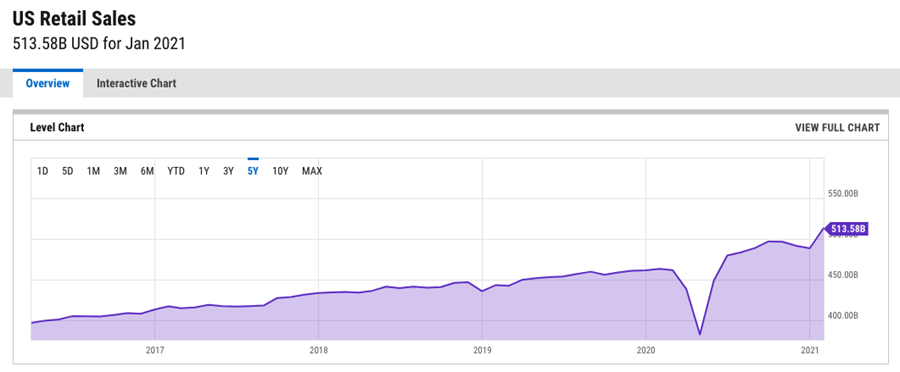Click the 450.00B y-axis label
Viewport: 900px width, 372px height.
pos(844,275)
